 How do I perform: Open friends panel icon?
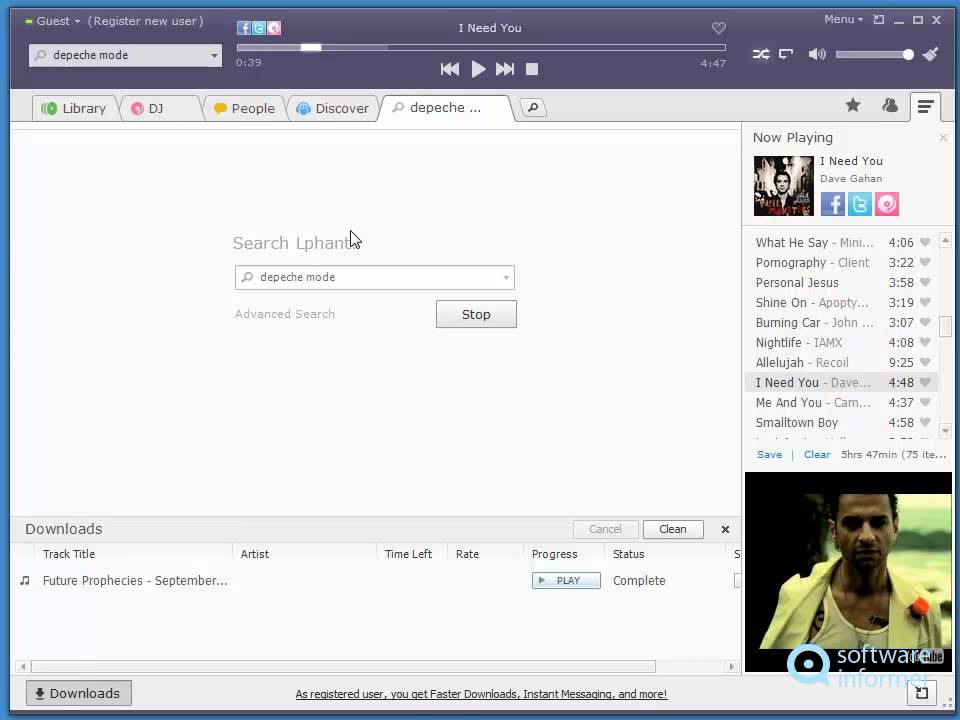890,105
